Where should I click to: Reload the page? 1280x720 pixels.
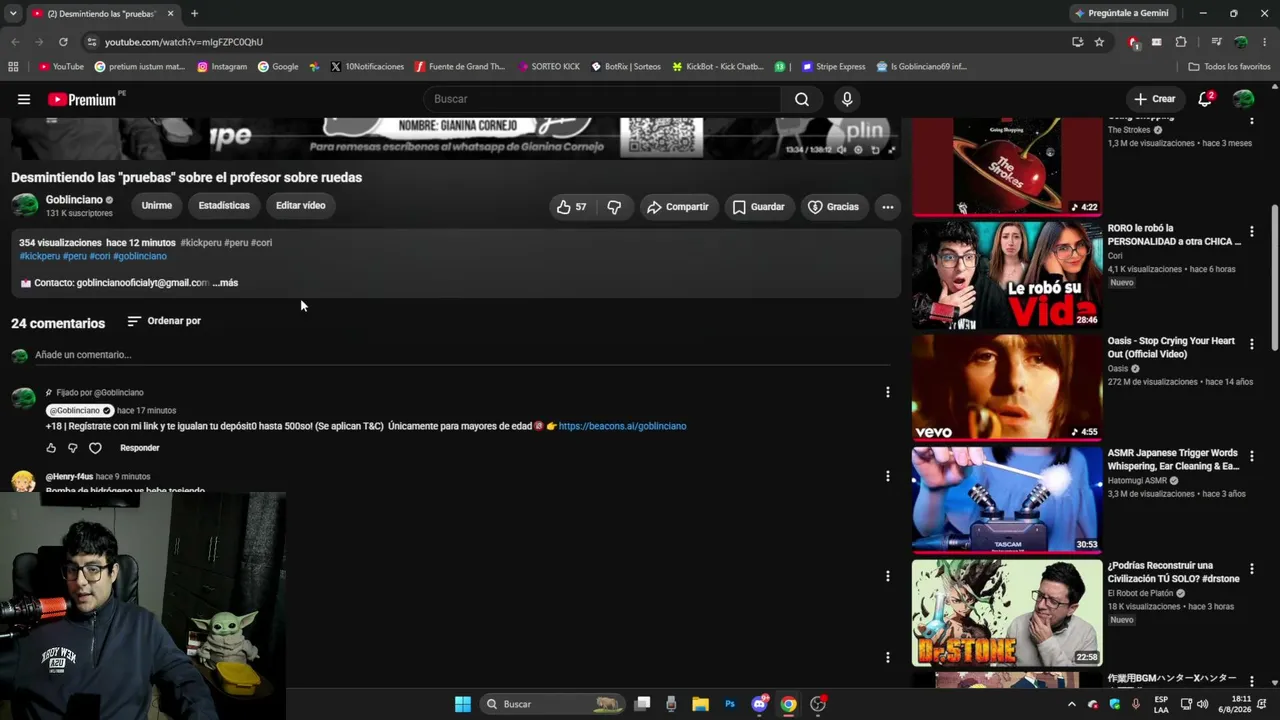(x=63, y=42)
